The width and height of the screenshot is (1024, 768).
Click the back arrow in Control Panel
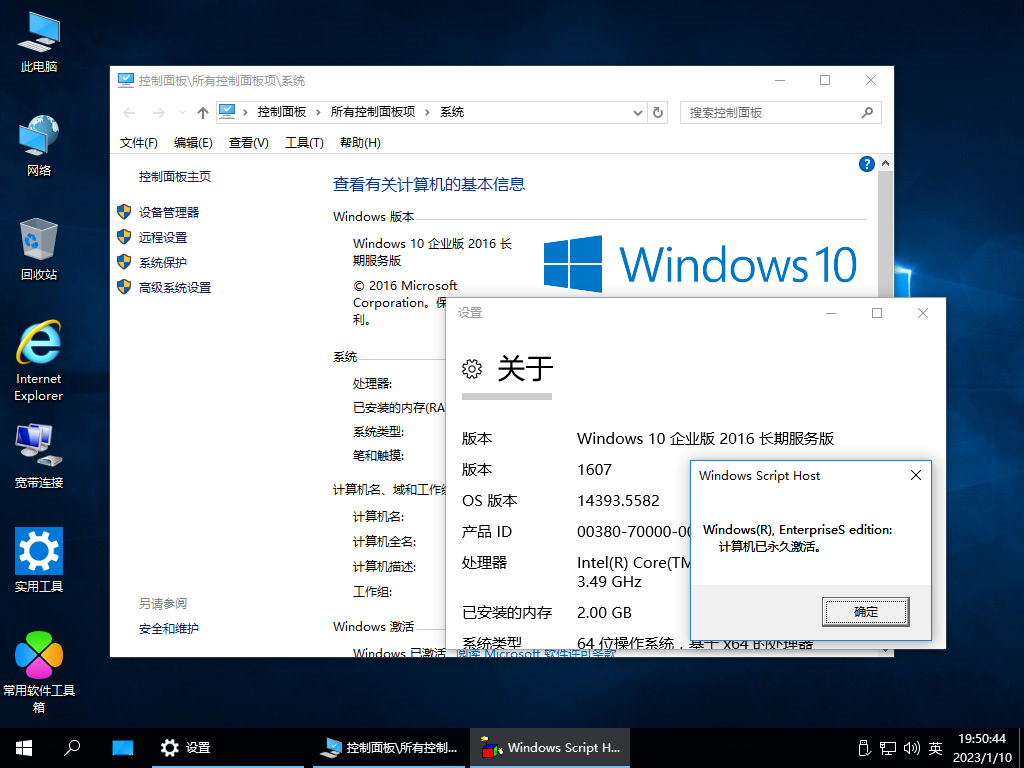[129, 113]
